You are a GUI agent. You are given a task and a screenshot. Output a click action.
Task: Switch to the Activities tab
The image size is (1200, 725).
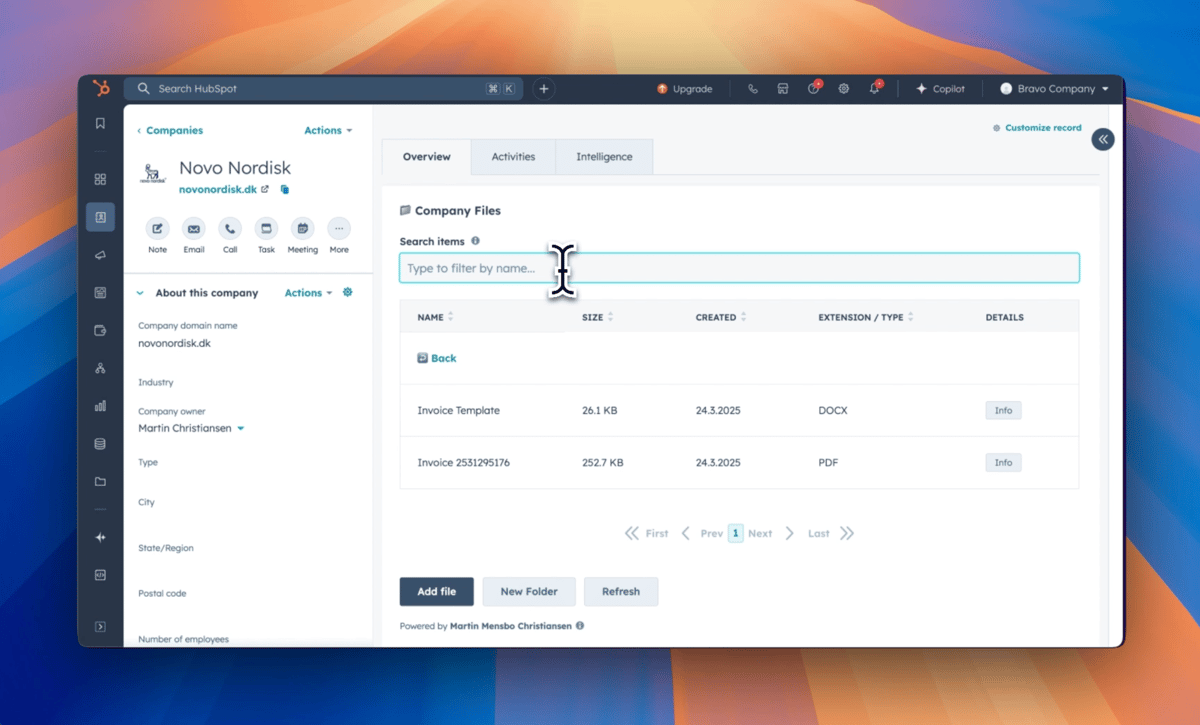point(513,157)
